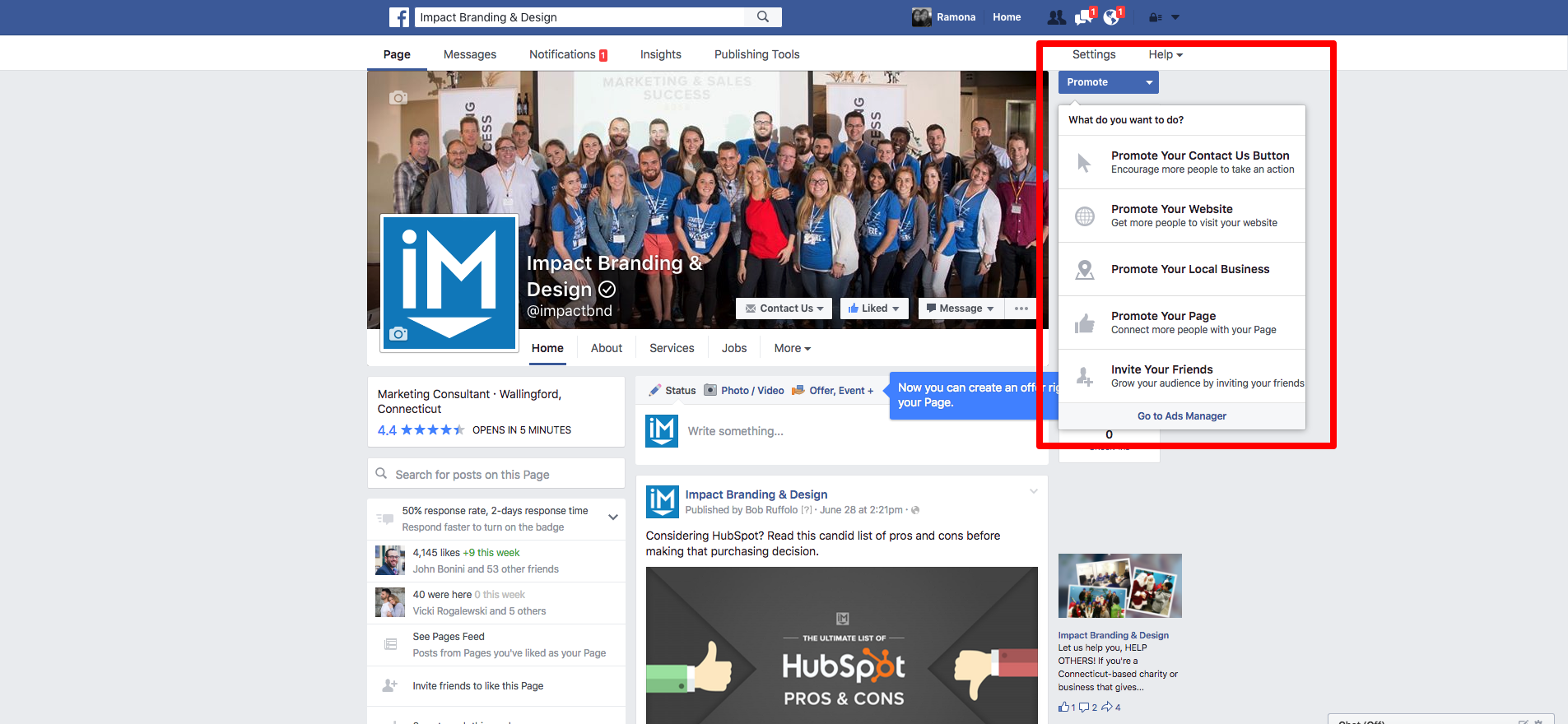Choose Promote Your Website option

coord(1182,216)
